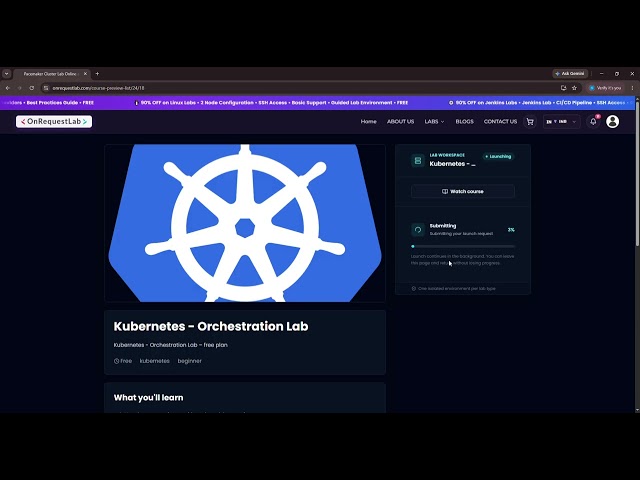Close the Pacemaker Cluster Lab tab
Screen dimensions: 640x480
pyautogui.click(x=85, y=74)
